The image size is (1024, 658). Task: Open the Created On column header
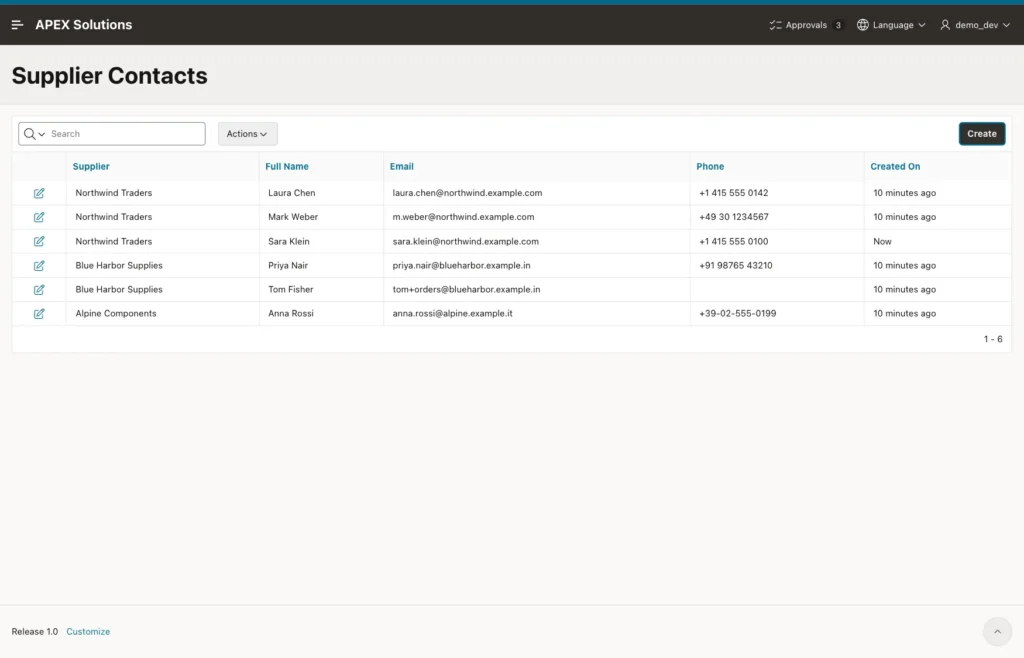(x=895, y=166)
